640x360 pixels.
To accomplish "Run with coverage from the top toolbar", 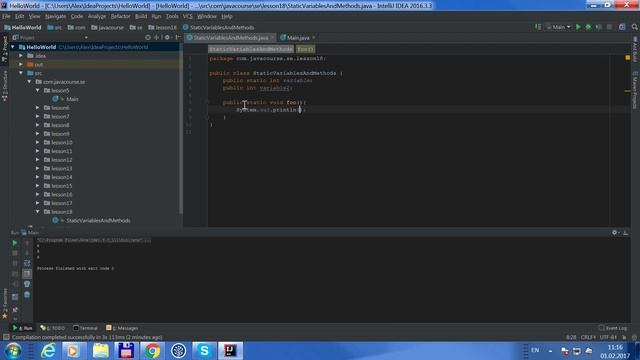I will pos(598,27).
